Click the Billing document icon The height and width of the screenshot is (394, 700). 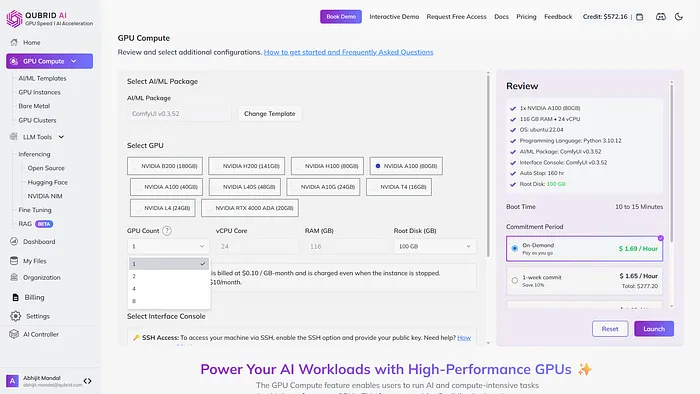click(15, 297)
